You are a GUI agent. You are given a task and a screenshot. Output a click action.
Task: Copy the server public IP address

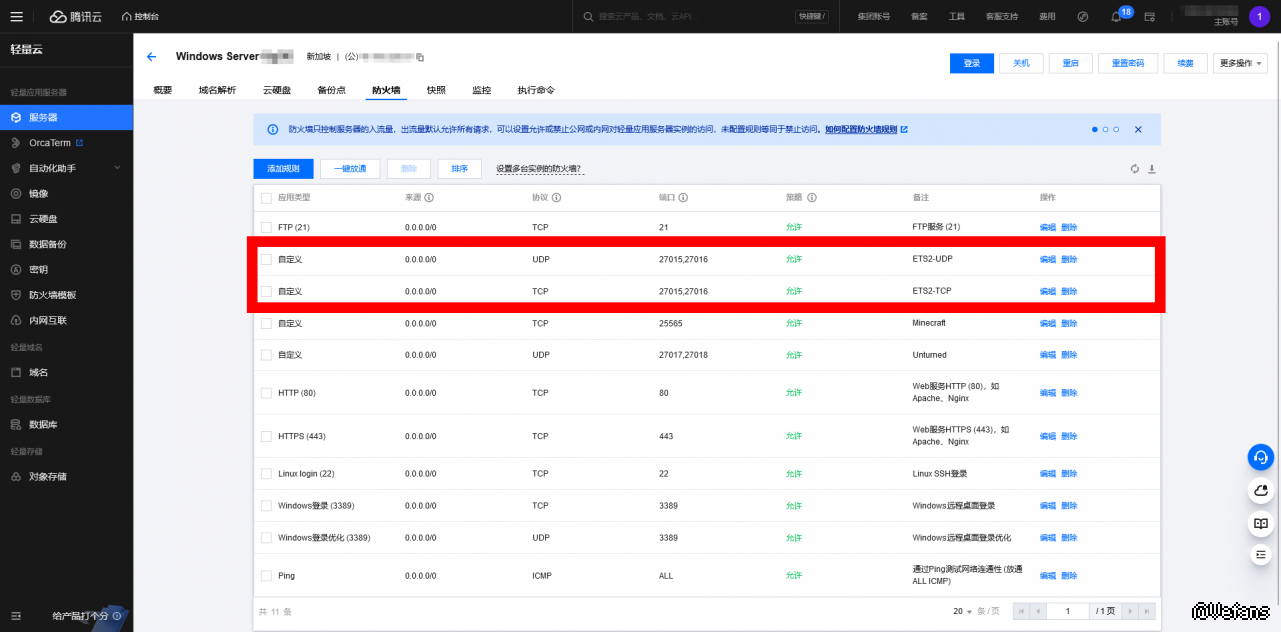pos(420,57)
